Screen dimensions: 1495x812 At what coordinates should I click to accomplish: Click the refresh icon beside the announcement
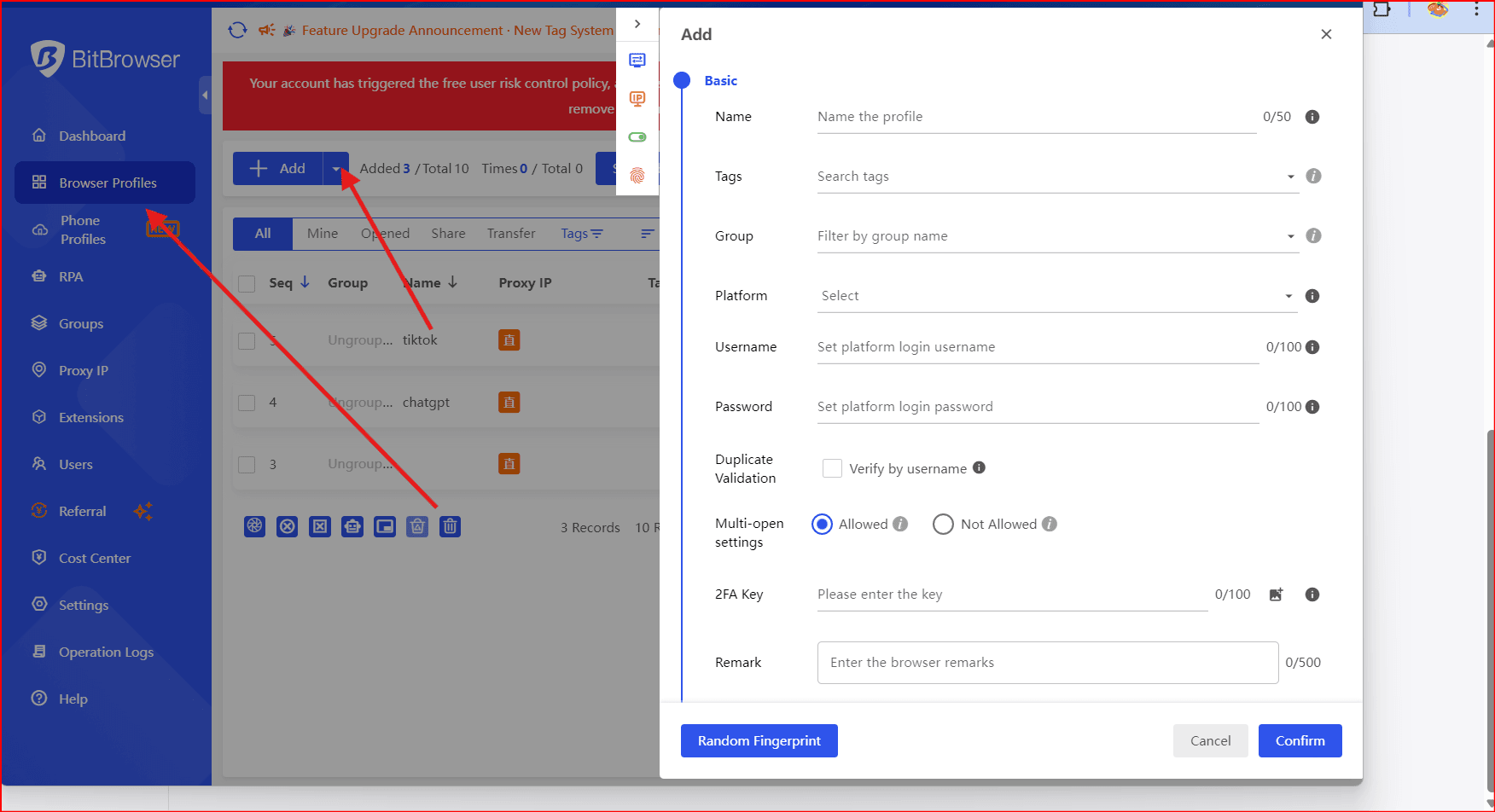coord(237,31)
